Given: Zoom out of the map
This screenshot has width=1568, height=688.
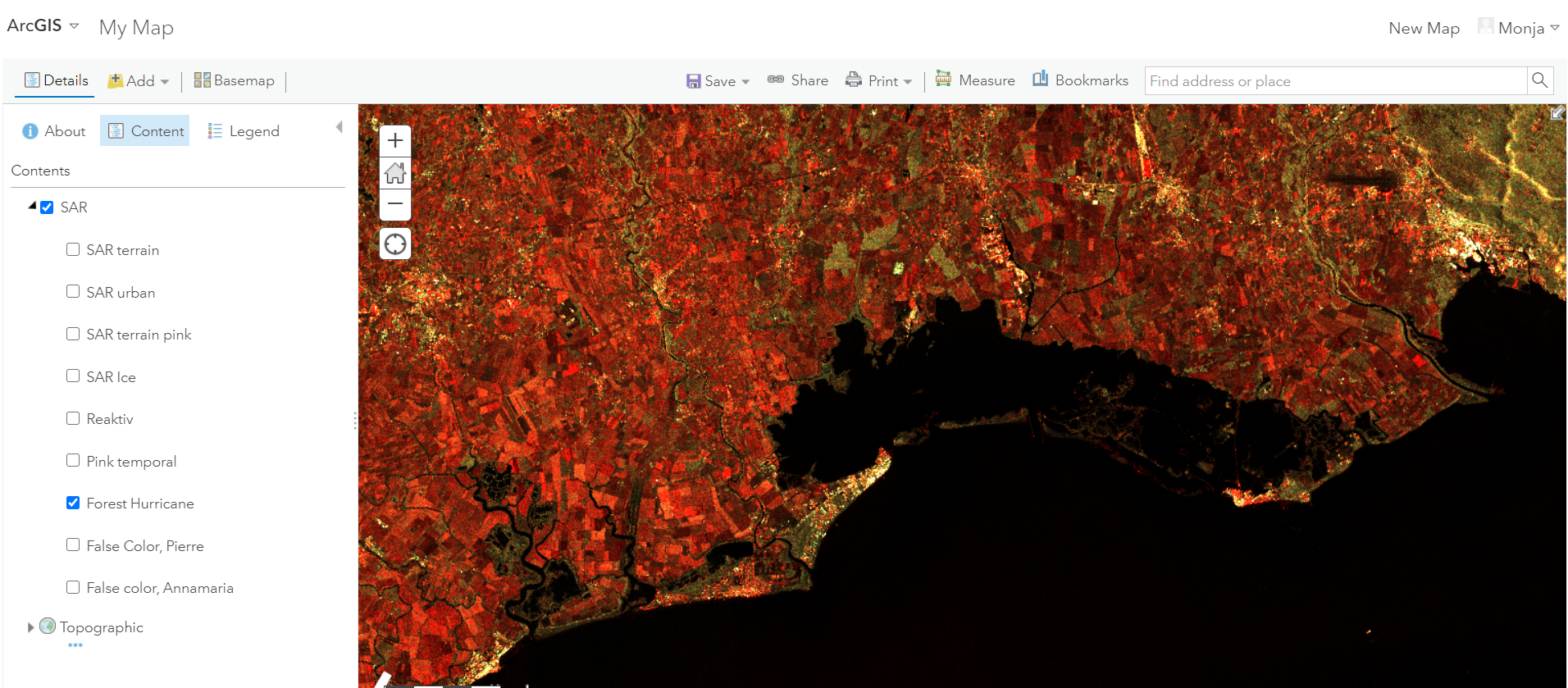Looking at the screenshot, I should [395, 204].
